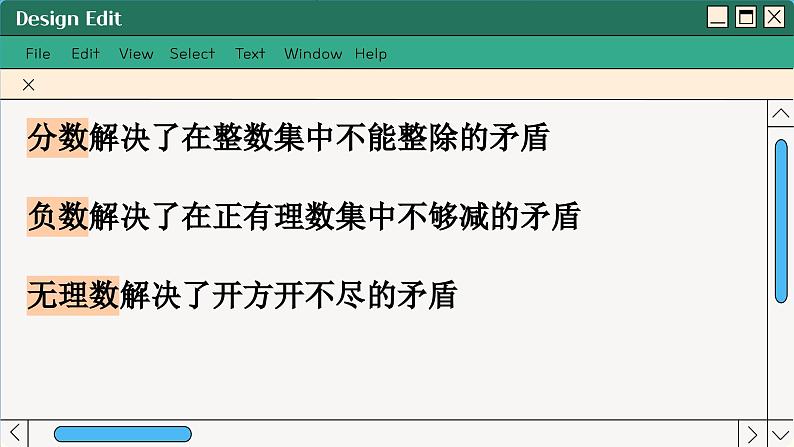Viewport: 794px width, 447px height.
Task: Click the highlighted word 无理数
Action: pos(72,294)
